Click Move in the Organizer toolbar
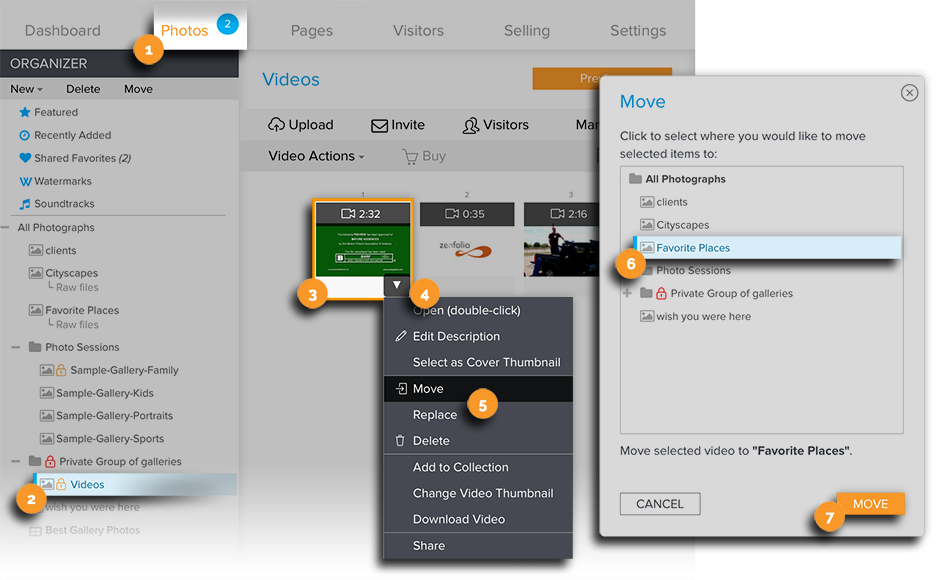The height and width of the screenshot is (580, 950). [x=138, y=89]
